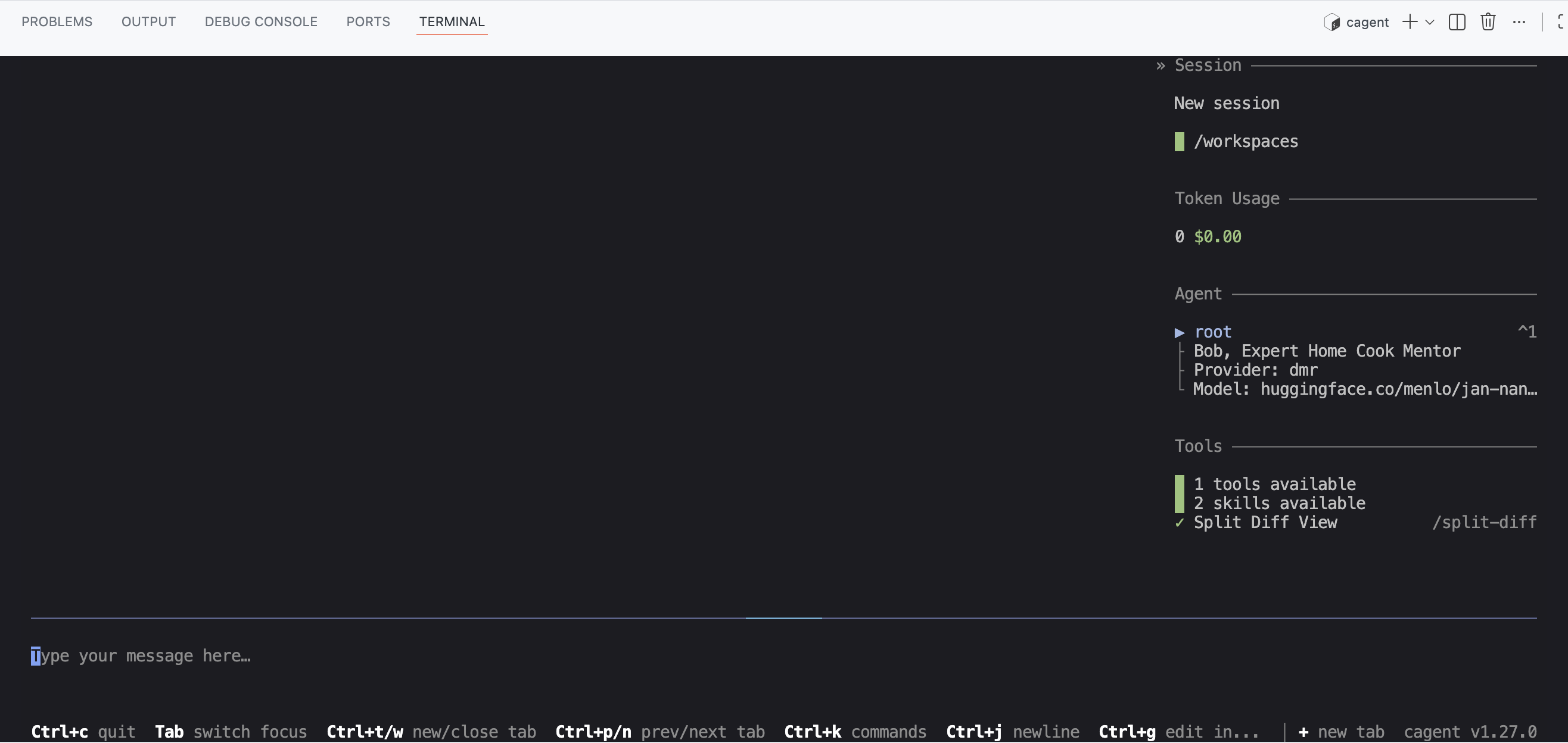Click the split terminal icon
The height and width of the screenshot is (743, 1568).
click(1457, 23)
